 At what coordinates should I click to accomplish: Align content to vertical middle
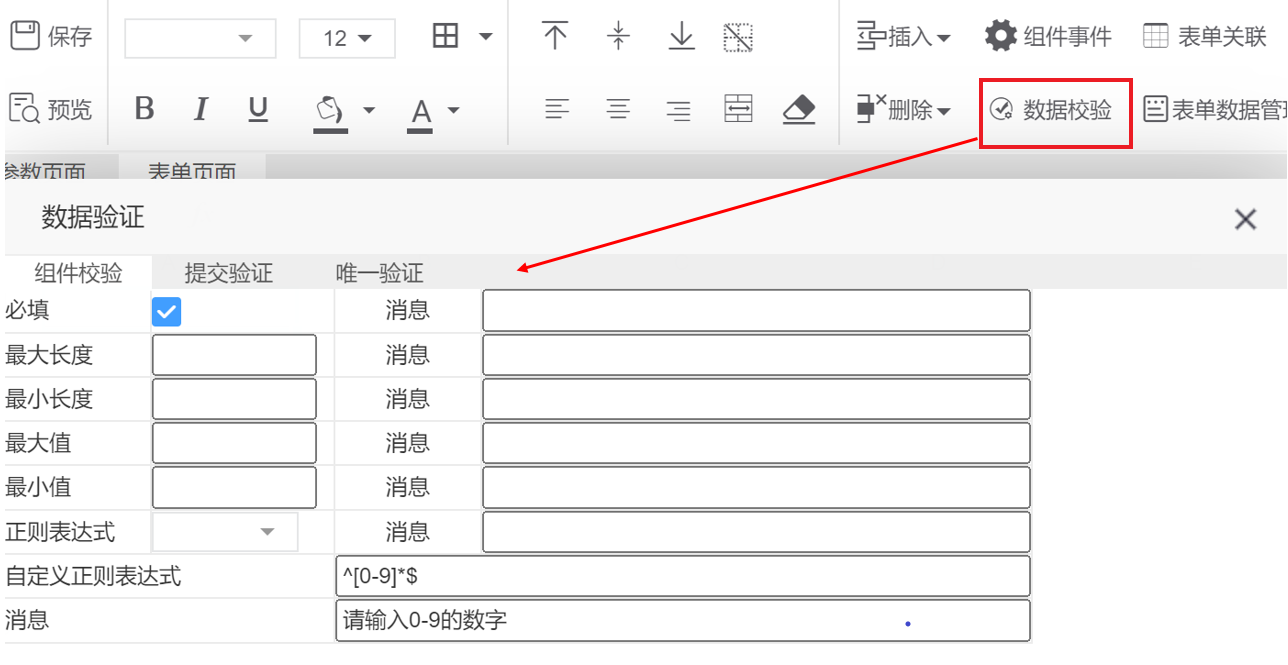[618, 37]
